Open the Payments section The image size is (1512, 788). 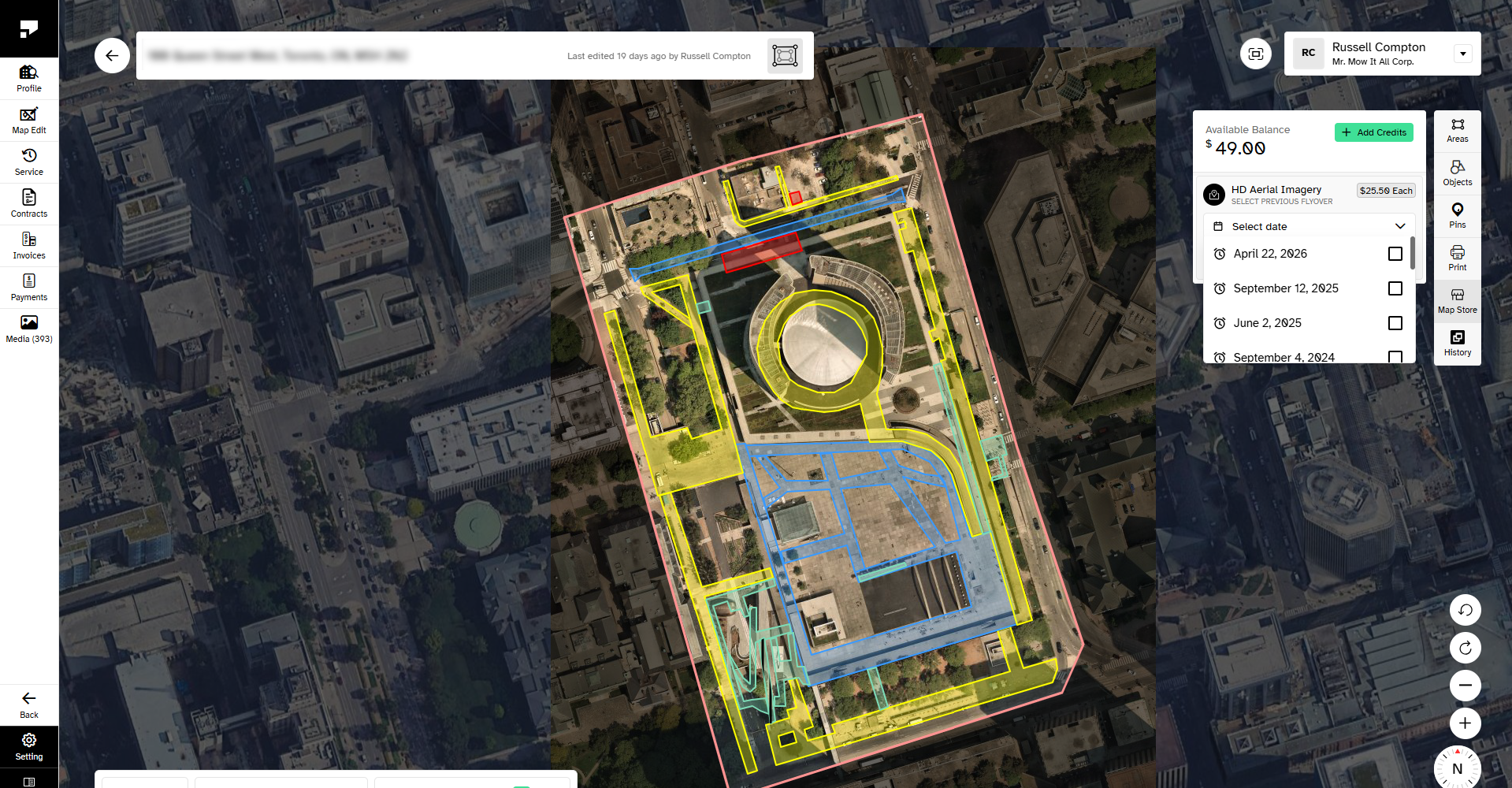29,288
